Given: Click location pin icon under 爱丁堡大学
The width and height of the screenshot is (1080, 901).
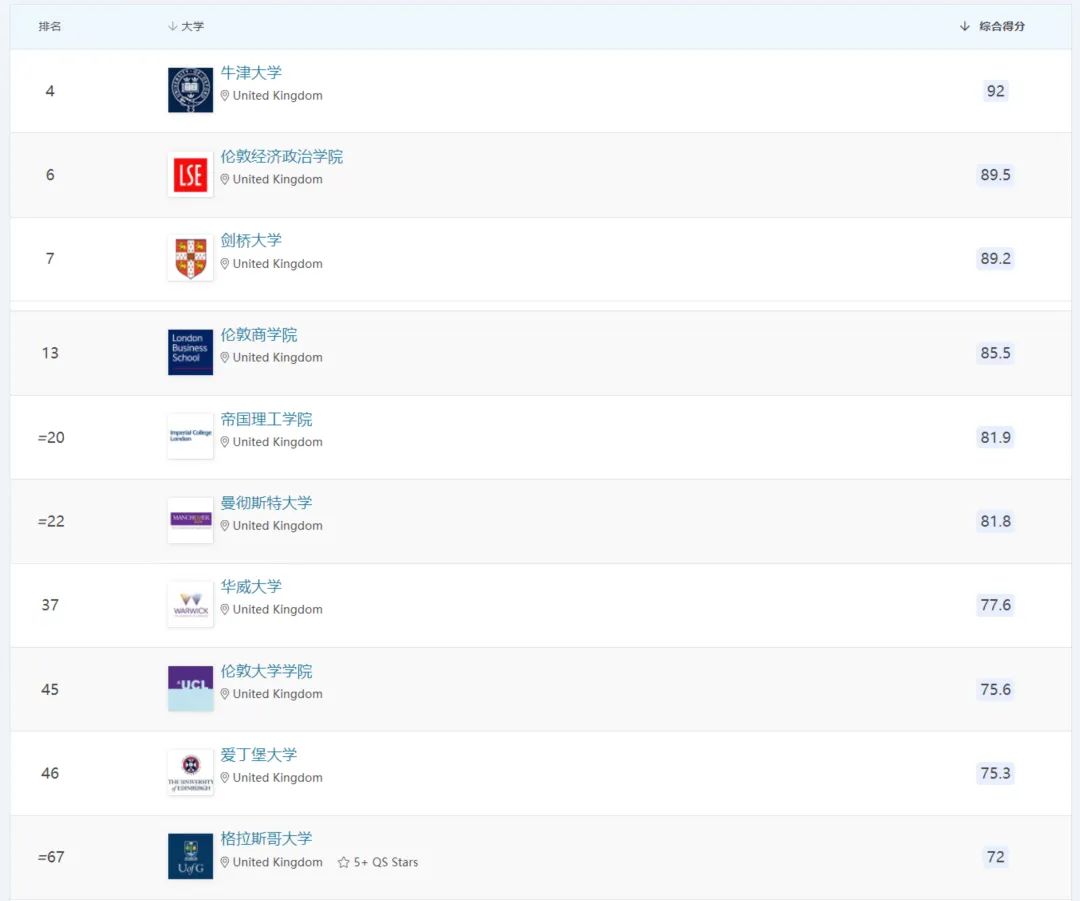Looking at the screenshot, I should [225, 778].
